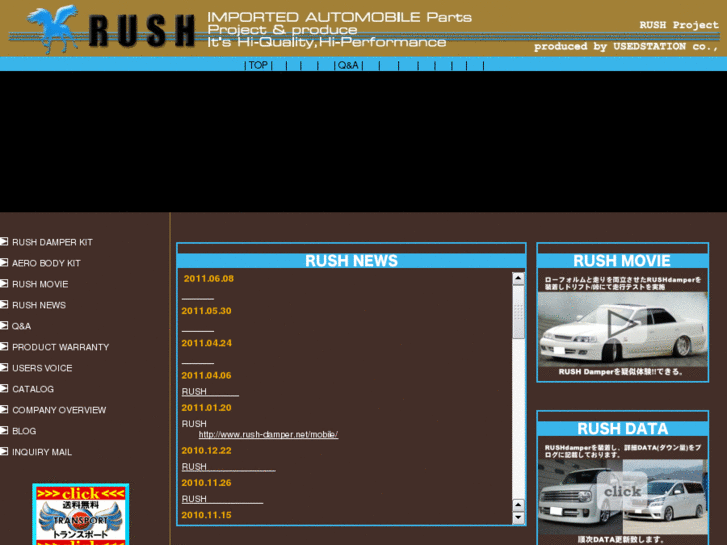Go to RUSH NEWS in sidebar

pos(39,305)
